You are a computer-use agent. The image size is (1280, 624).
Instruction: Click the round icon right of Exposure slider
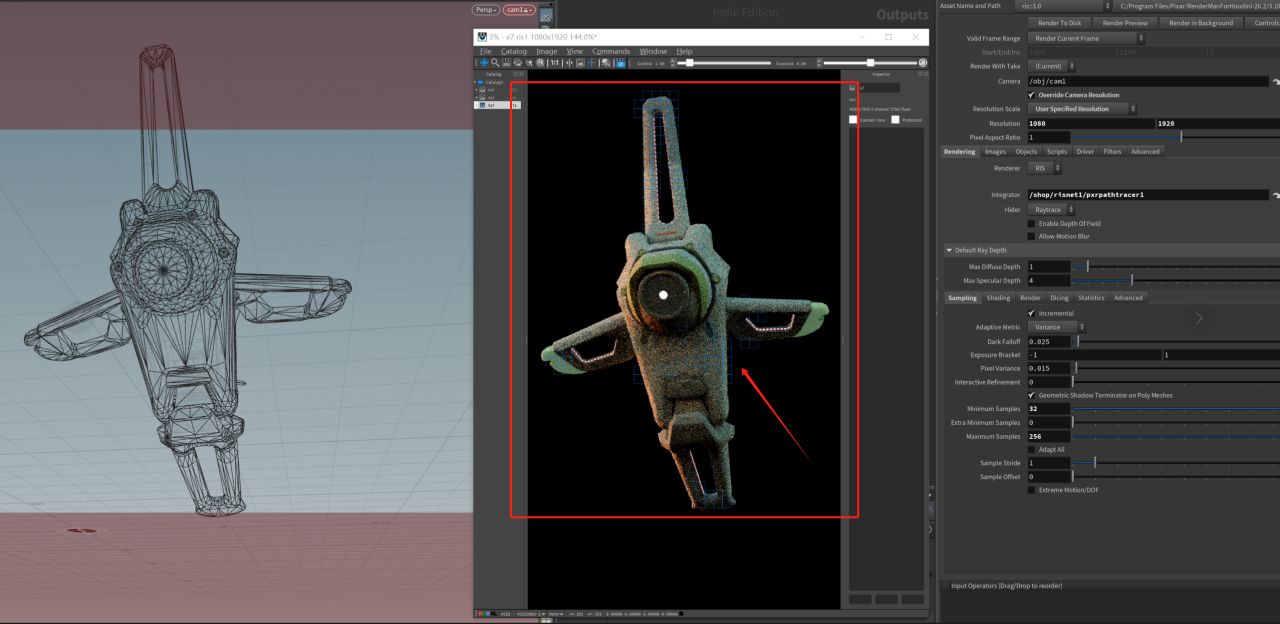point(922,63)
